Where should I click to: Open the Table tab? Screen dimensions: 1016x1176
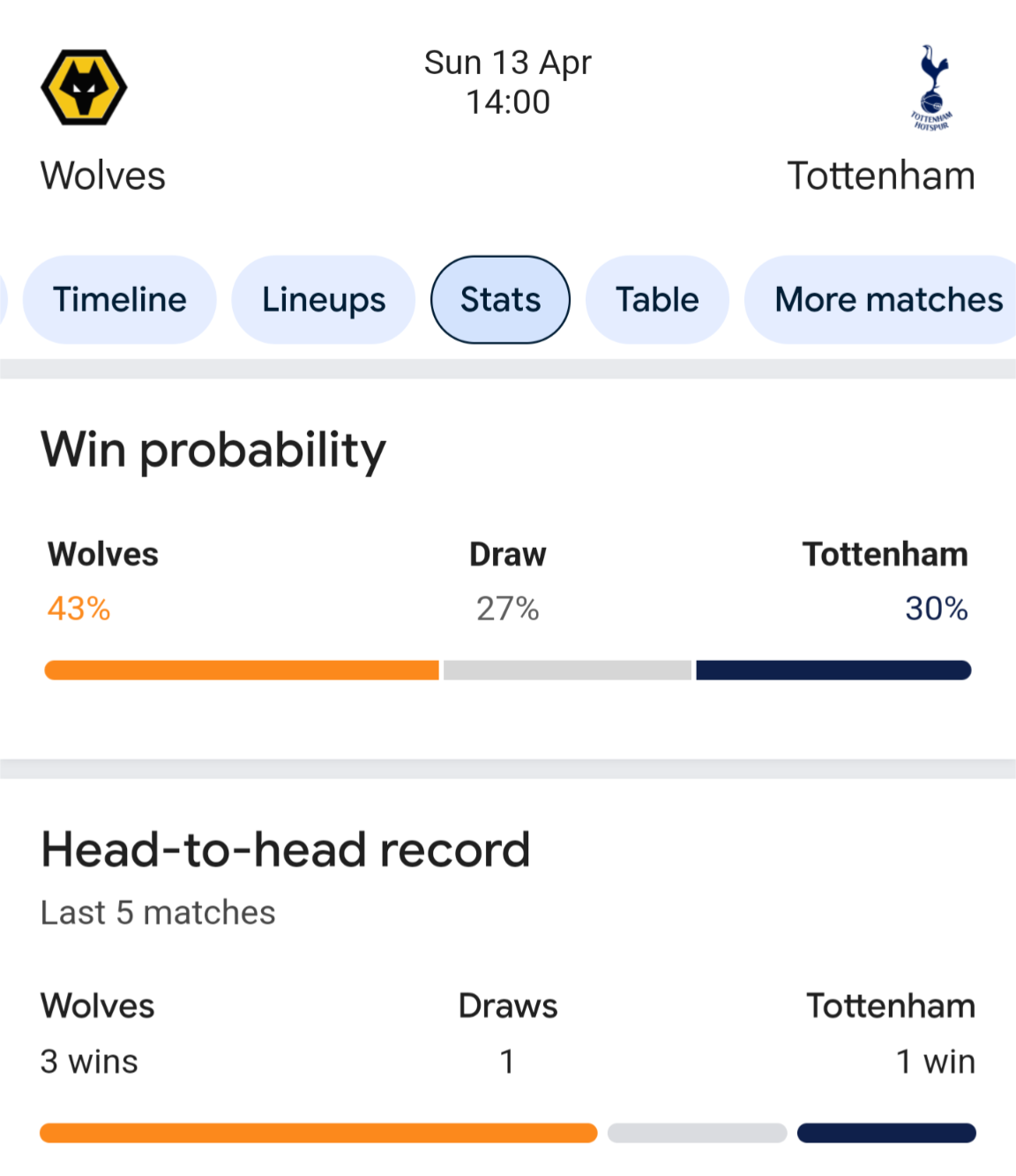pos(657,300)
